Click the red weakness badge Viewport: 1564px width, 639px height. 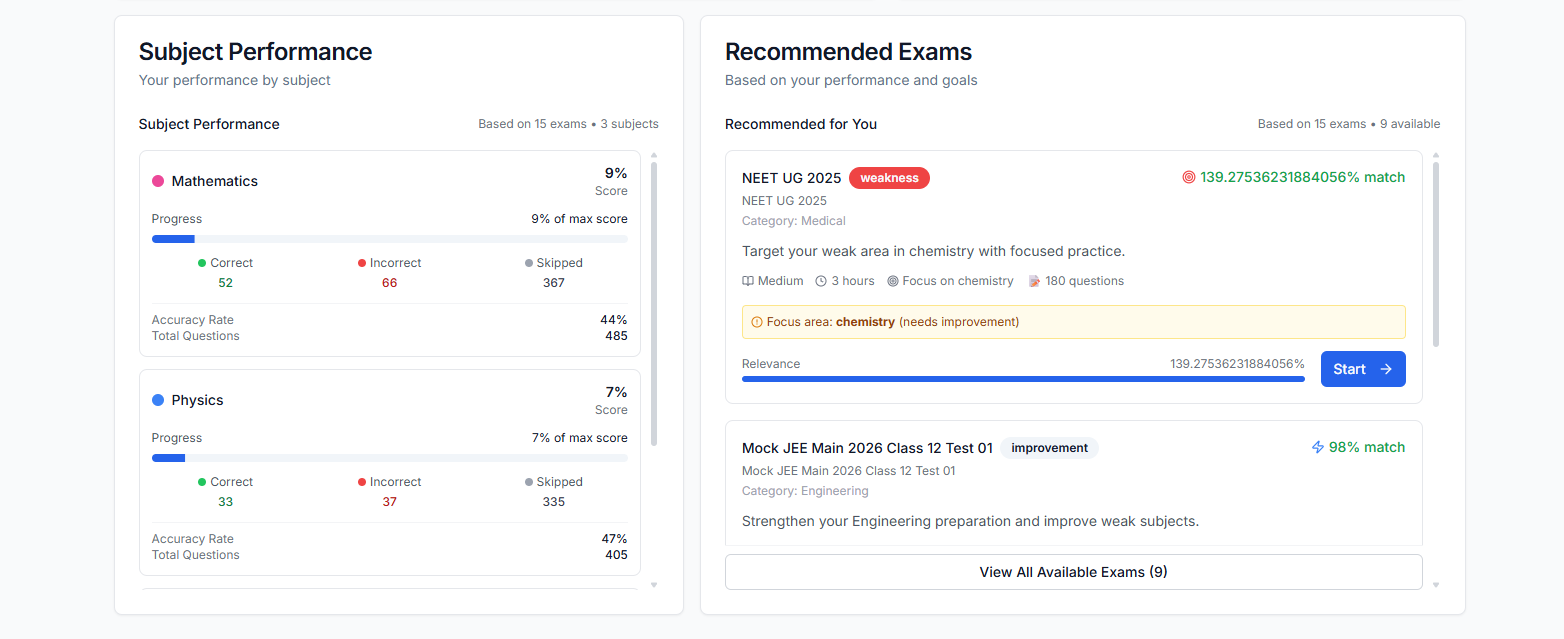889,178
